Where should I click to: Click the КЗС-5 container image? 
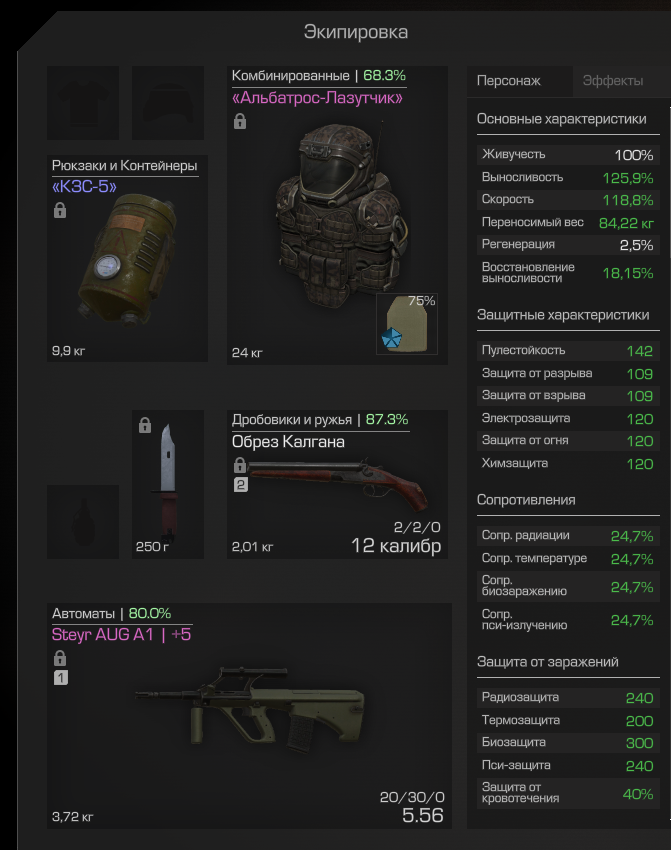128,259
